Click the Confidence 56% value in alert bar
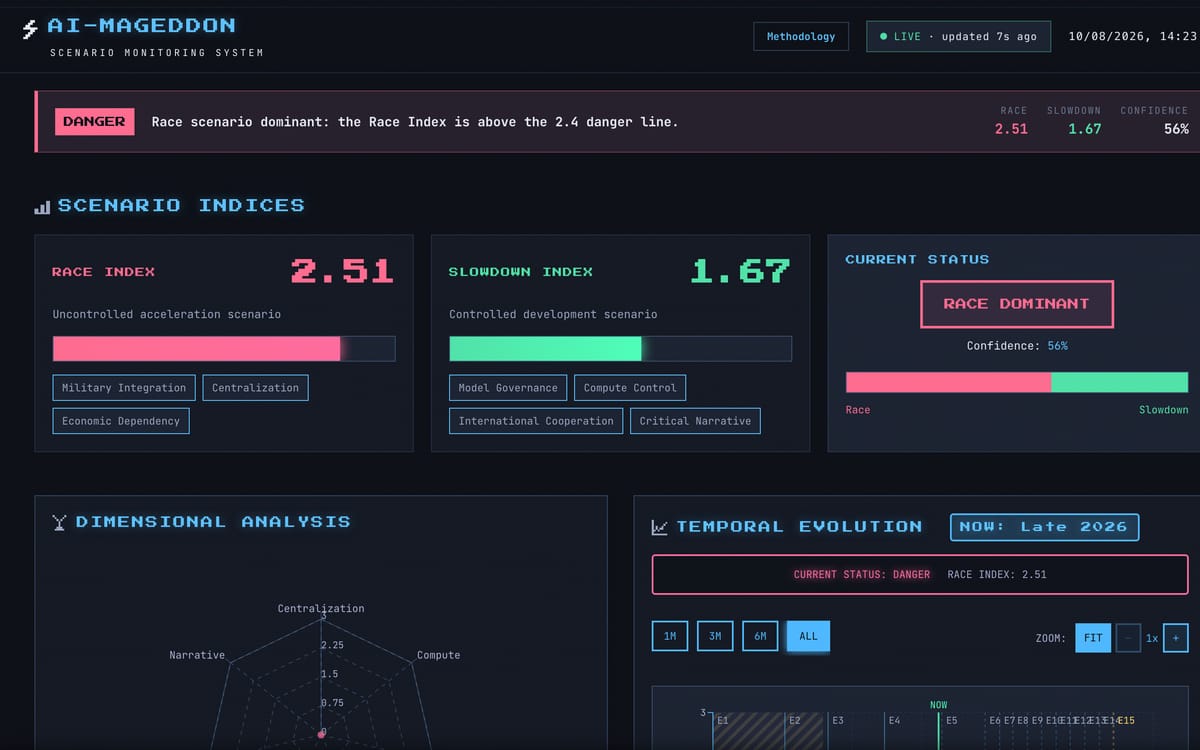Viewport: 1200px width, 750px height. click(1176, 129)
